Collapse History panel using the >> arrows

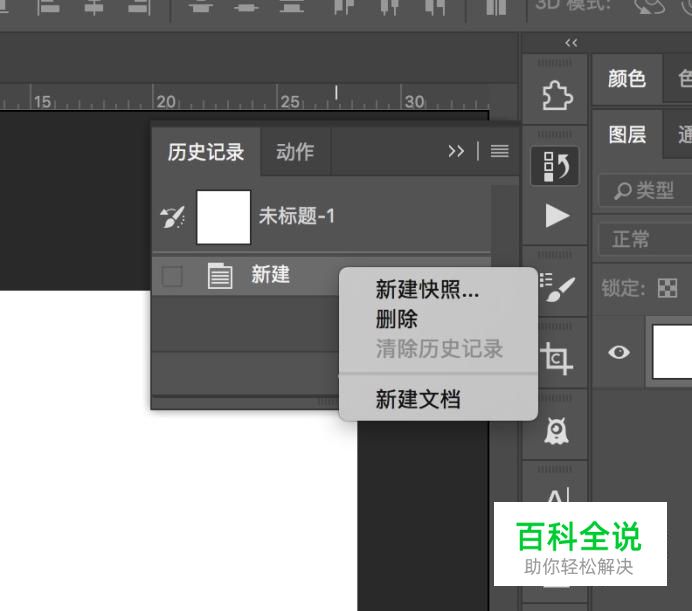point(456,151)
